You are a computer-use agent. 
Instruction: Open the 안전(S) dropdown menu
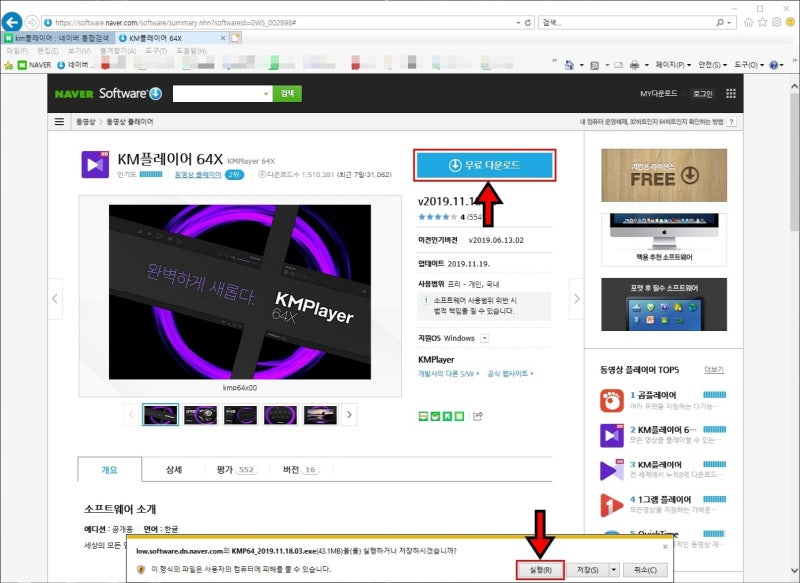coord(712,65)
